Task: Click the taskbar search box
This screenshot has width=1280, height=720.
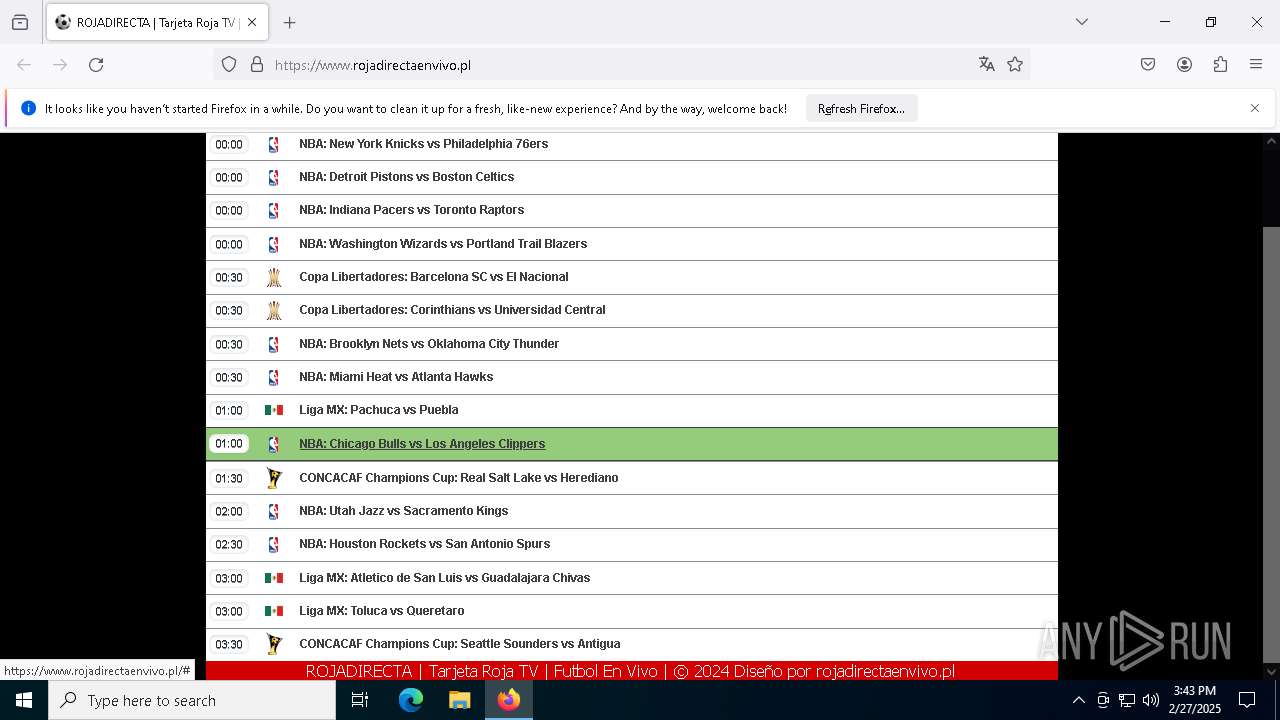Action: (192, 700)
